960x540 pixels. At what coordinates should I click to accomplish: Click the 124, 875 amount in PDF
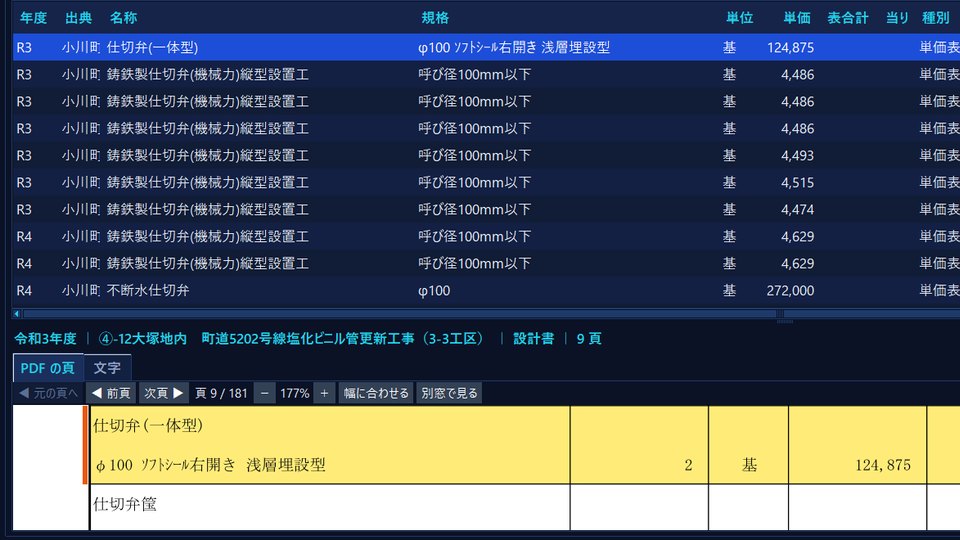883,465
